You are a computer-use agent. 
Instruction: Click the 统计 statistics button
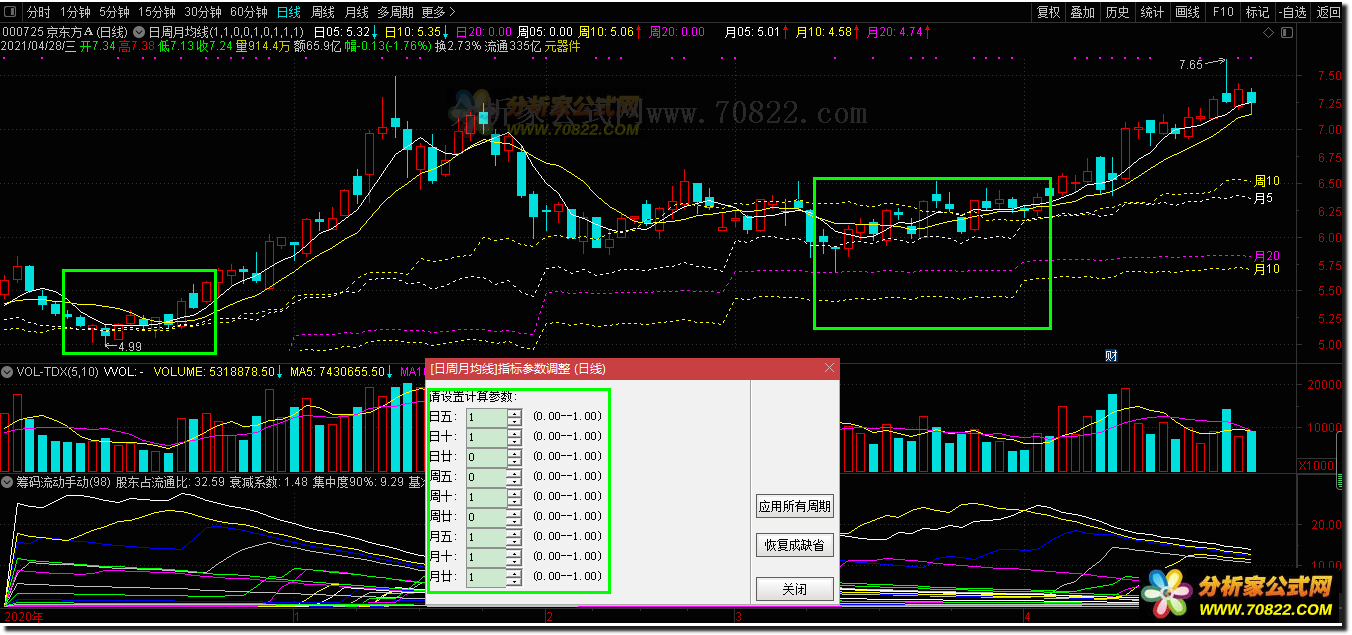point(1152,12)
